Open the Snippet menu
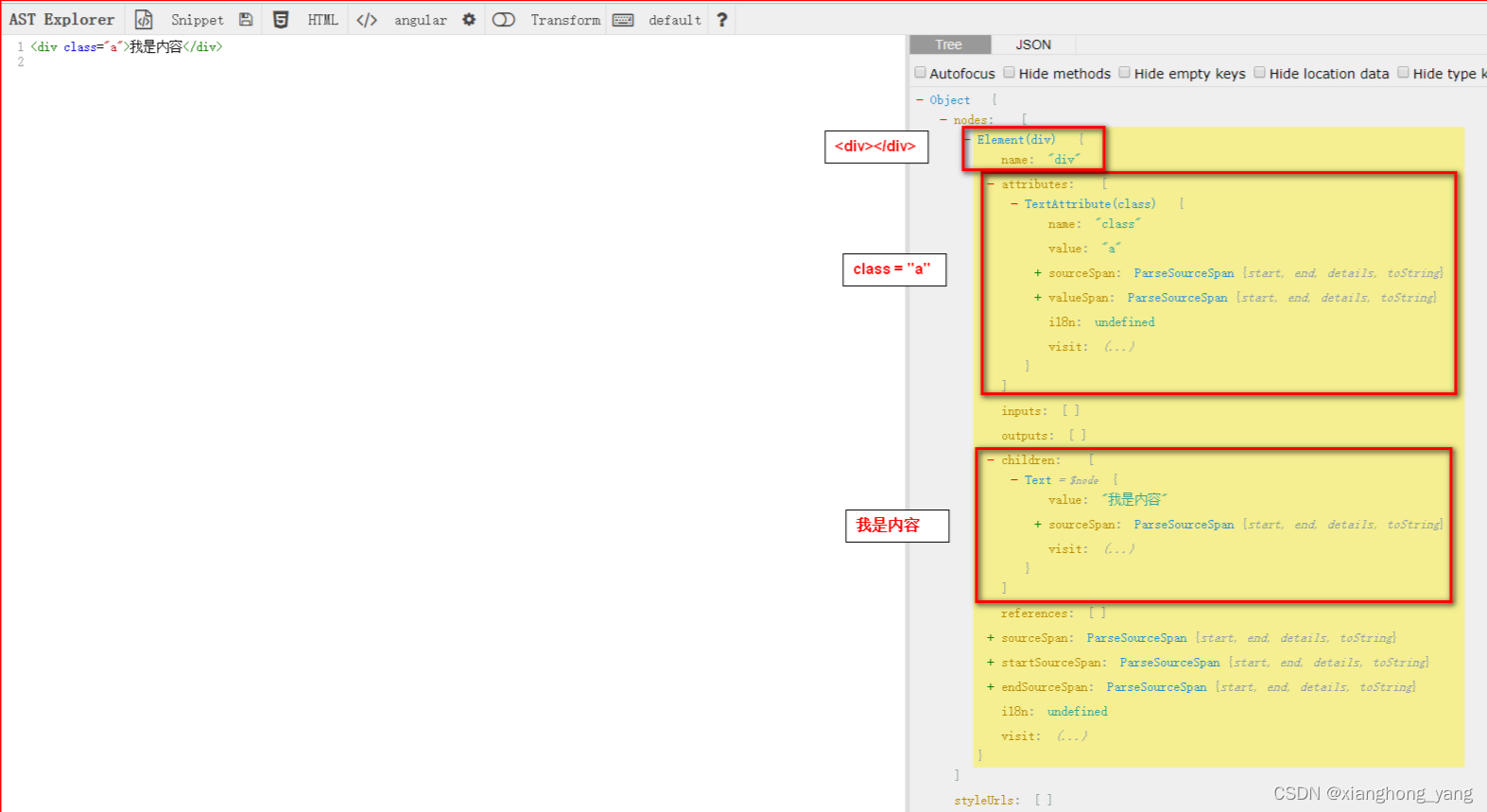The width and height of the screenshot is (1487, 812). point(198,20)
